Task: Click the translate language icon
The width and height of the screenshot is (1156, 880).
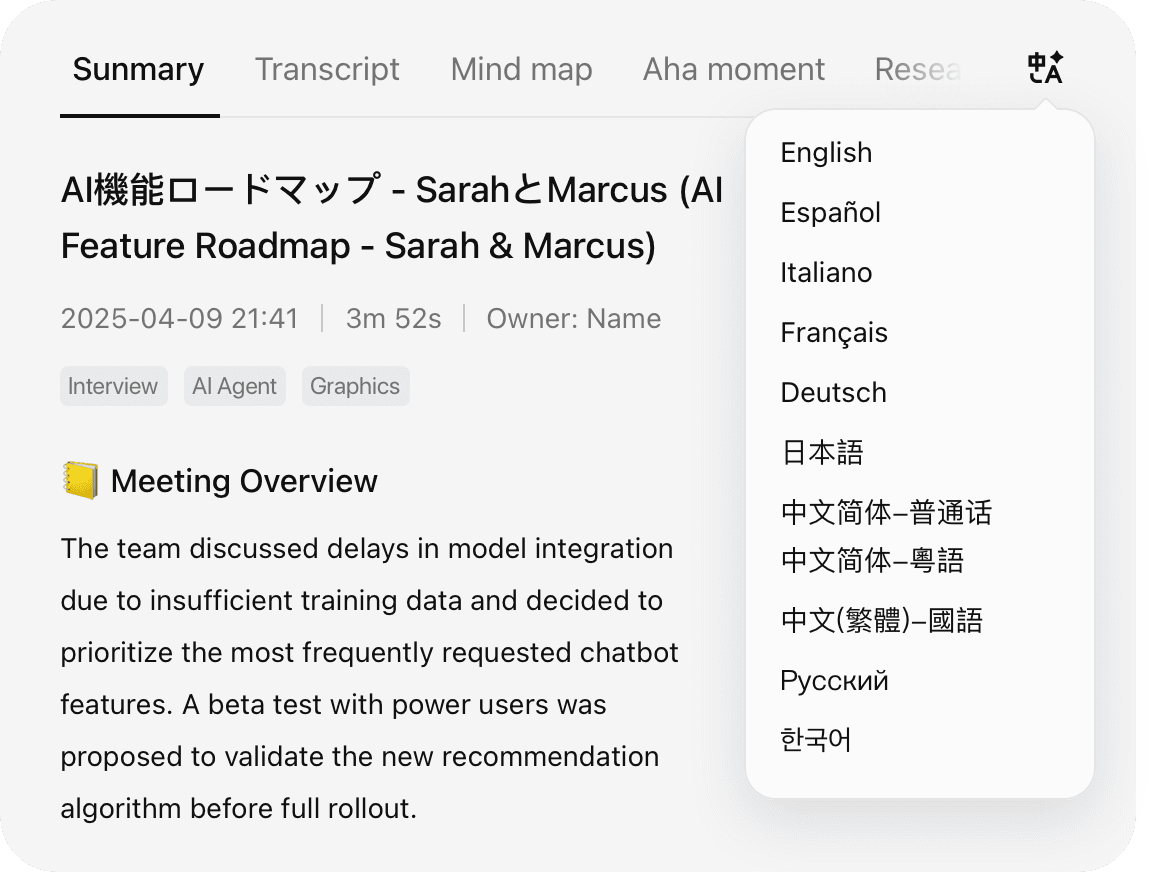Action: (1045, 69)
